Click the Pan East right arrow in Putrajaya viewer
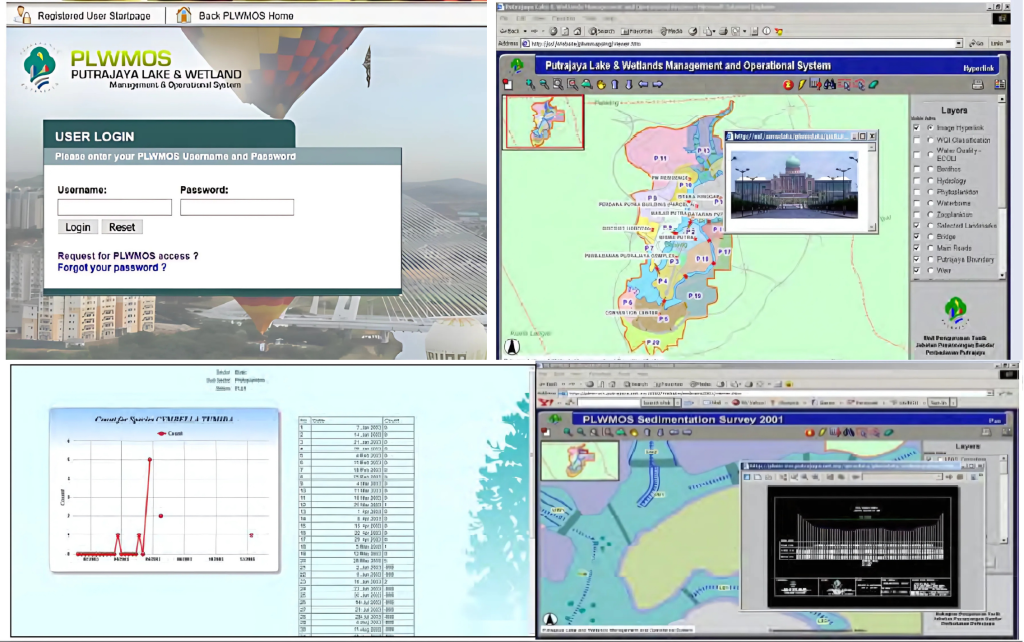The width and height of the screenshot is (1024, 642). click(658, 84)
